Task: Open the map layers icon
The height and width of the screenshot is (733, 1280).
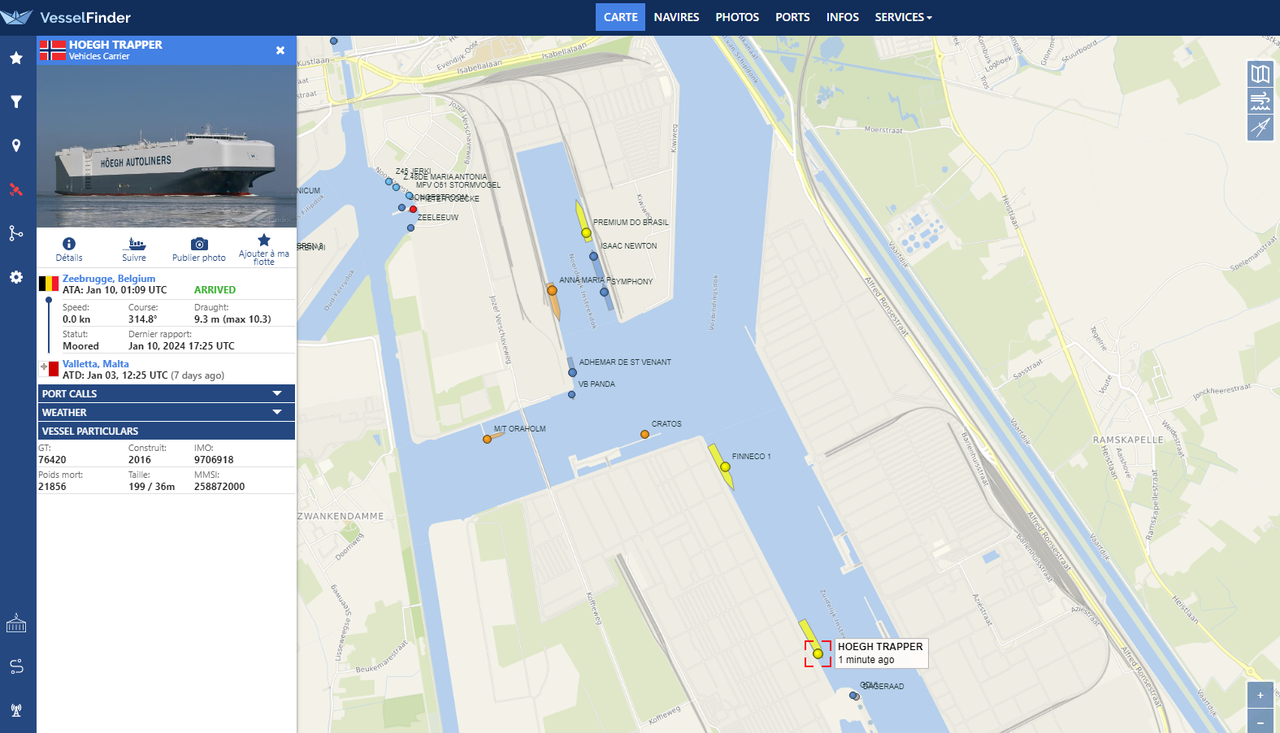Action: pos(1260,73)
